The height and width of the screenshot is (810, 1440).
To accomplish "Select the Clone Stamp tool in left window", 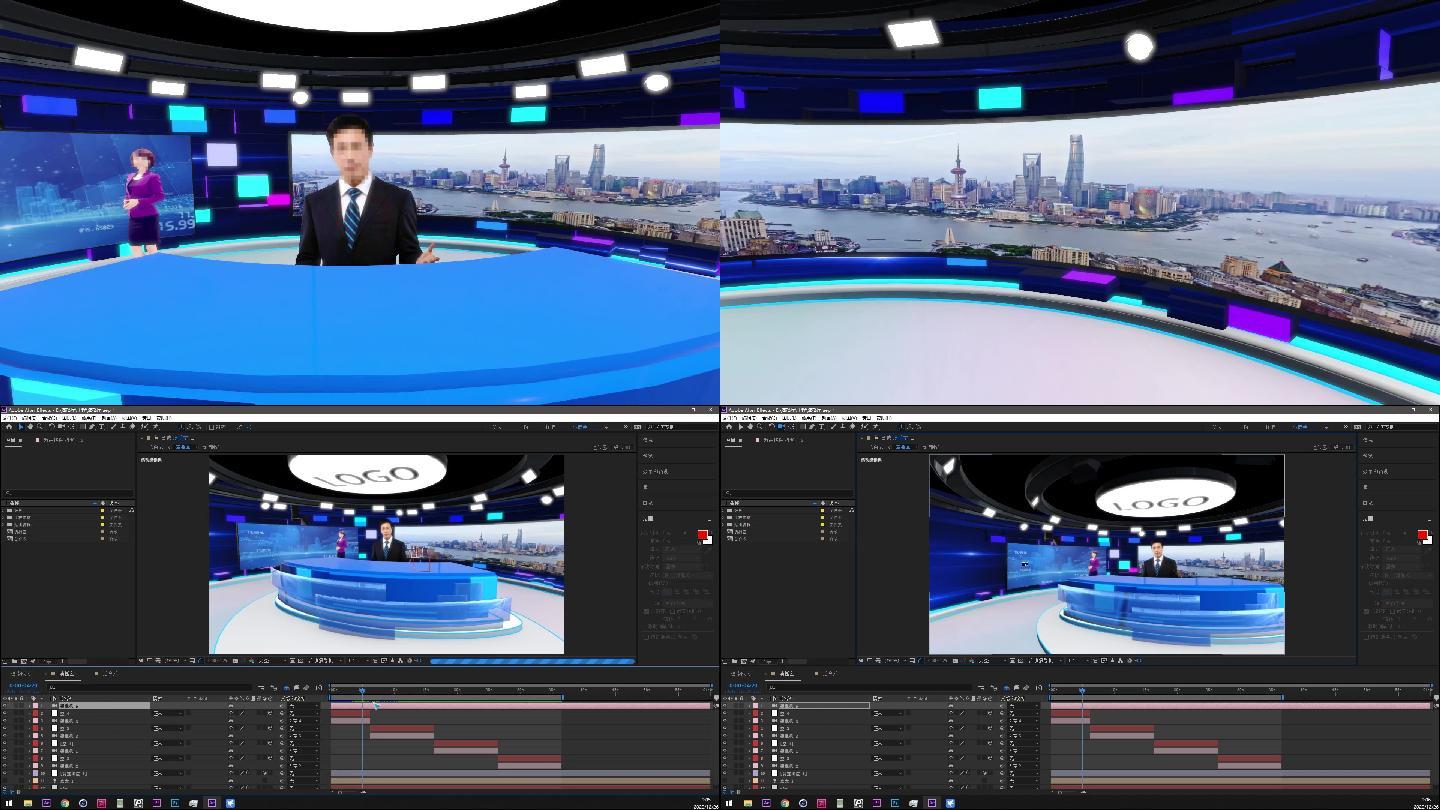I will 122,427.
